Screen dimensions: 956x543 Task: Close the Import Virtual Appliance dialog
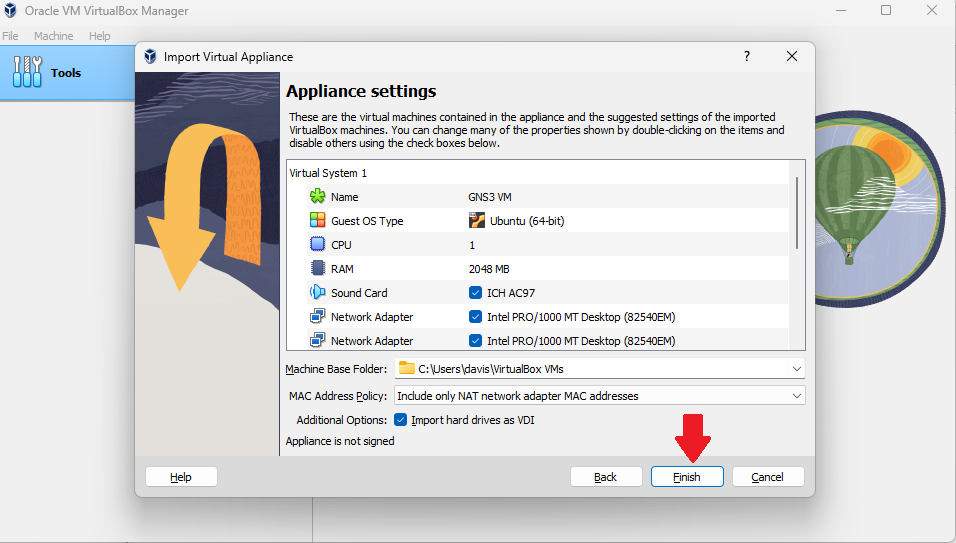[x=792, y=56]
